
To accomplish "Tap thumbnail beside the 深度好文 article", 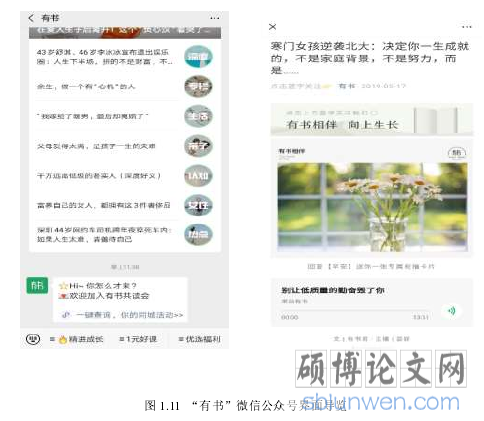I will pos(198,175).
